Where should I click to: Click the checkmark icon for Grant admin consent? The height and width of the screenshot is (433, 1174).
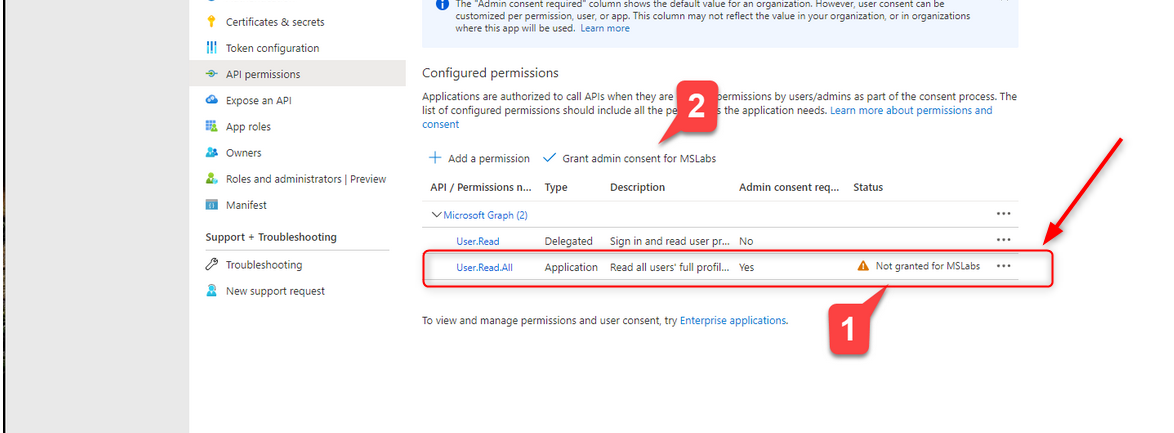pyautogui.click(x=550, y=158)
